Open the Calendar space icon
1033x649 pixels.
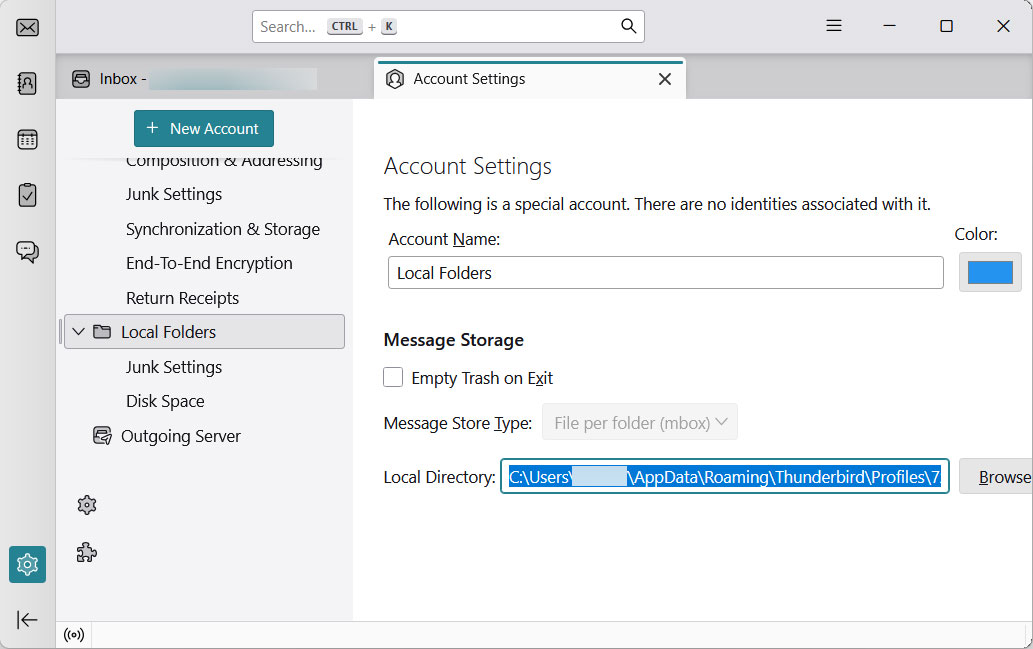(28, 140)
